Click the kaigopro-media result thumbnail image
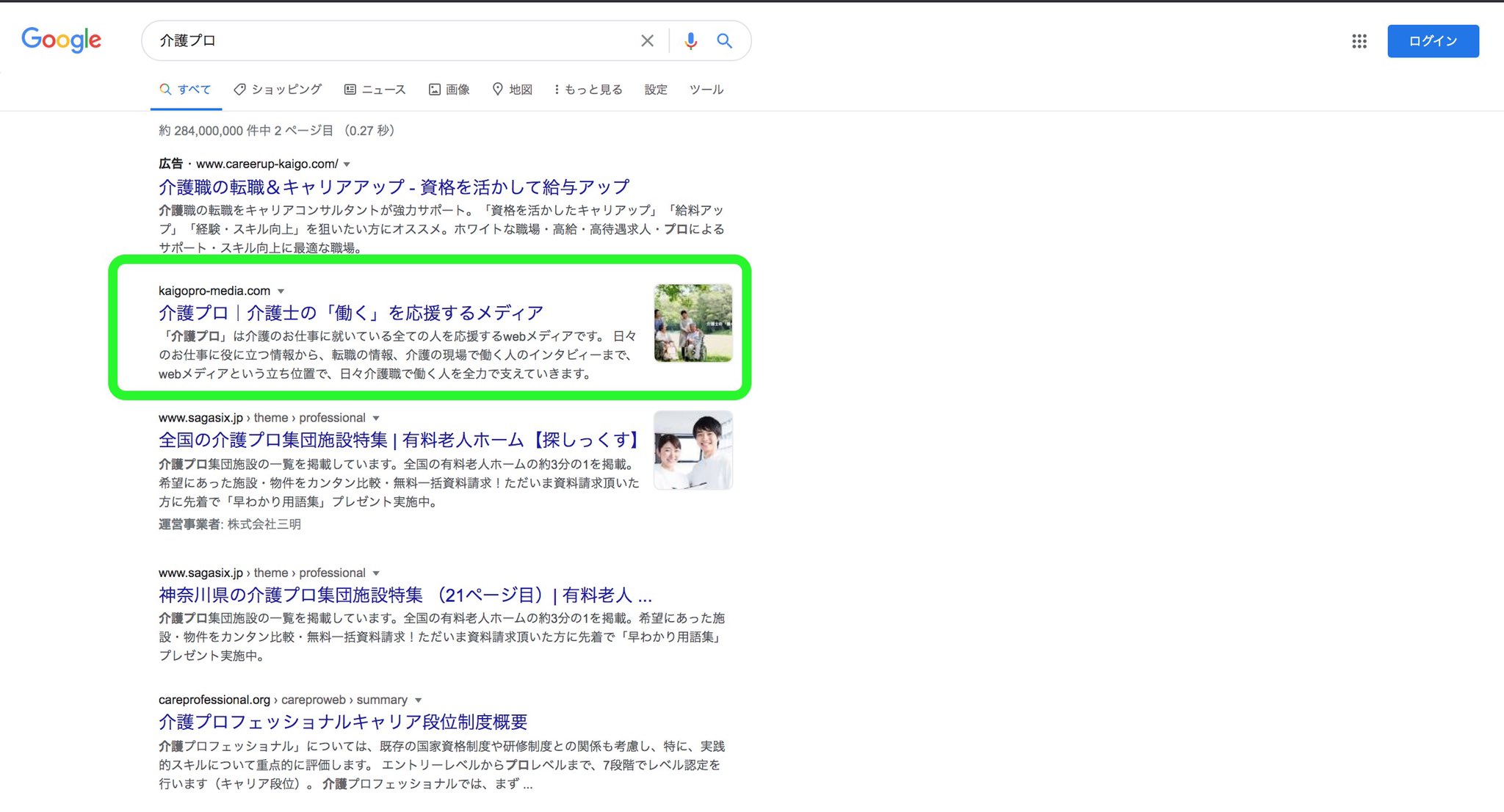1504x812 pixels. 693,323
